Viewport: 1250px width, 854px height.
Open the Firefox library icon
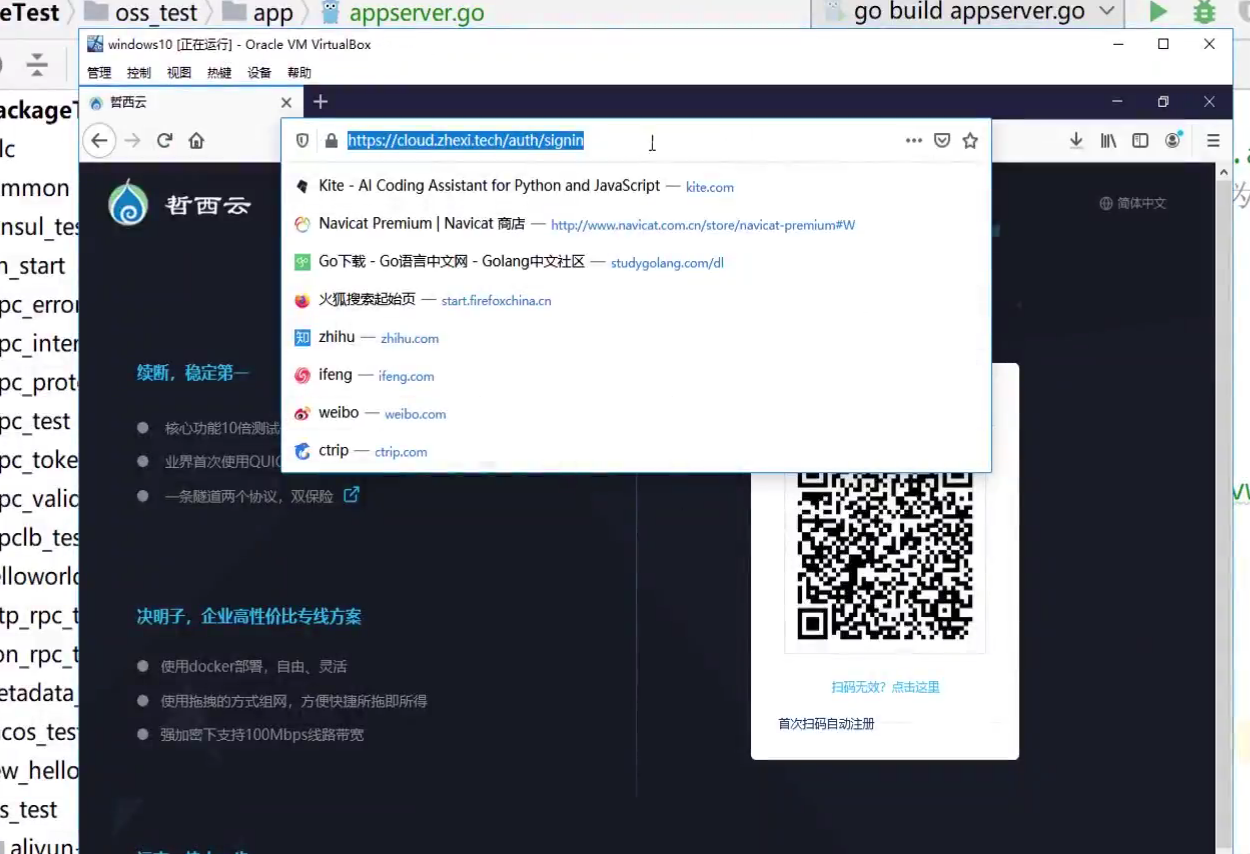(x=1108, y=141)
